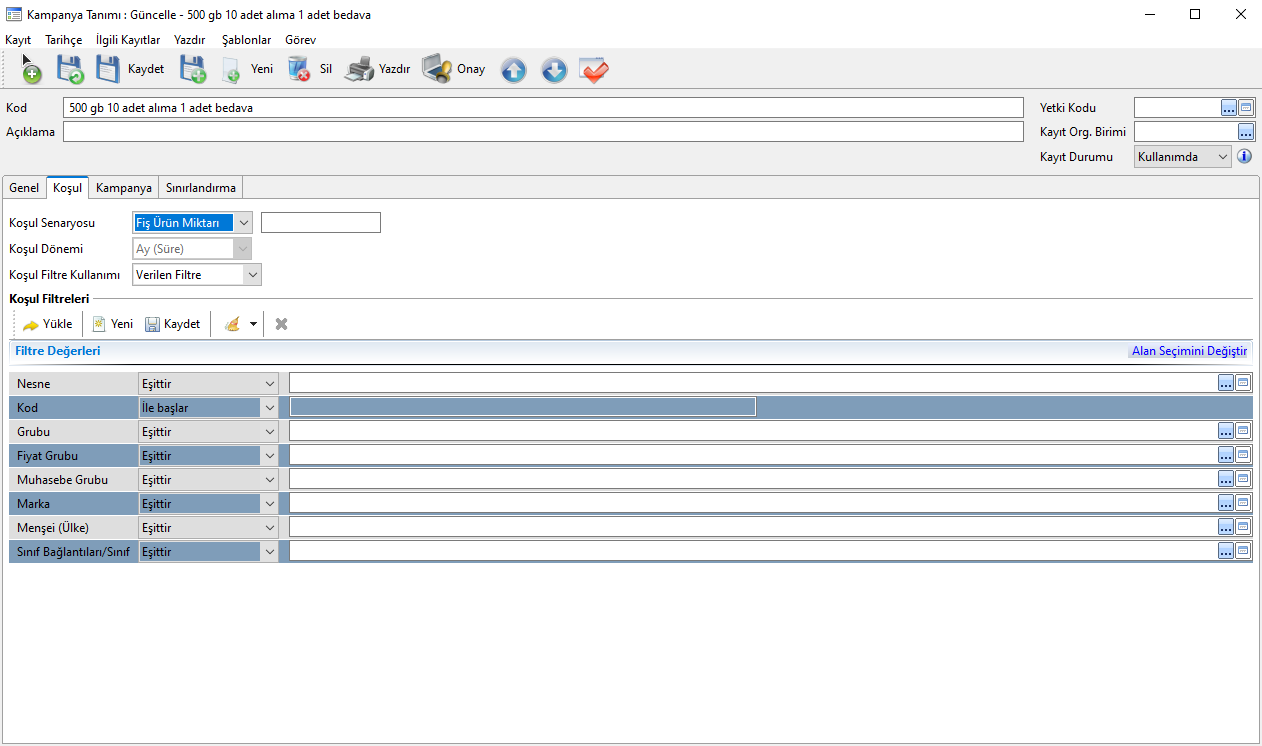The image size is (1262, 746).
Task: Click the blue down arrow icon
Action: click(554, 70)
